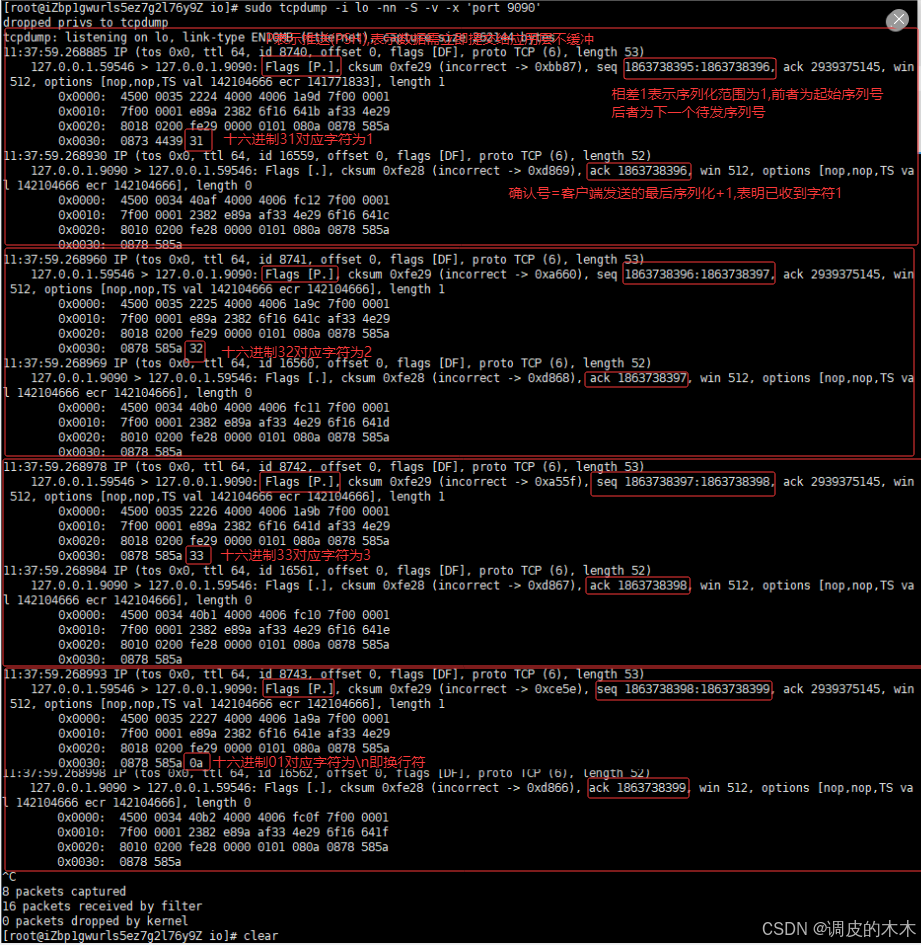Click hex byte 0a in fourth packet
The image size is (921, 945).
pos(196,763)
